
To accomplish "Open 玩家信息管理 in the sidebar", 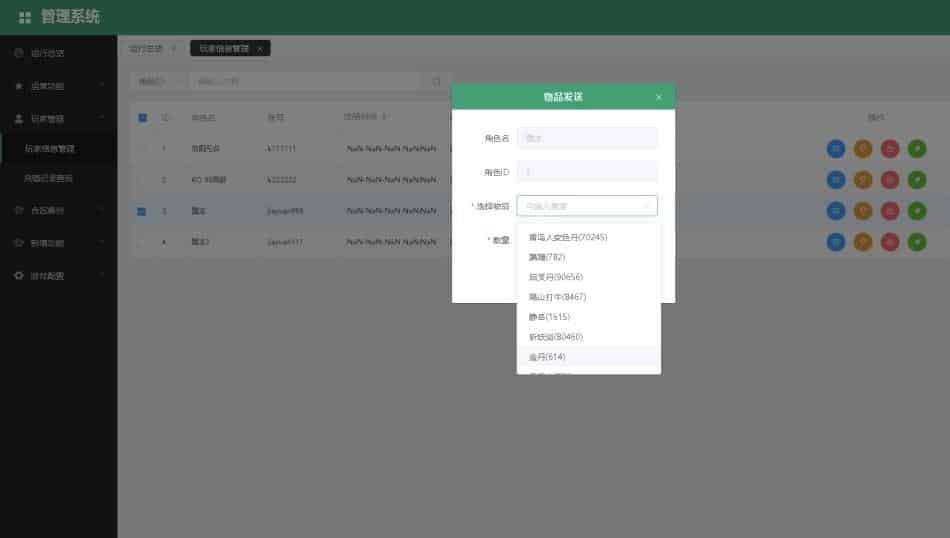I will click(x=50, y=149).
